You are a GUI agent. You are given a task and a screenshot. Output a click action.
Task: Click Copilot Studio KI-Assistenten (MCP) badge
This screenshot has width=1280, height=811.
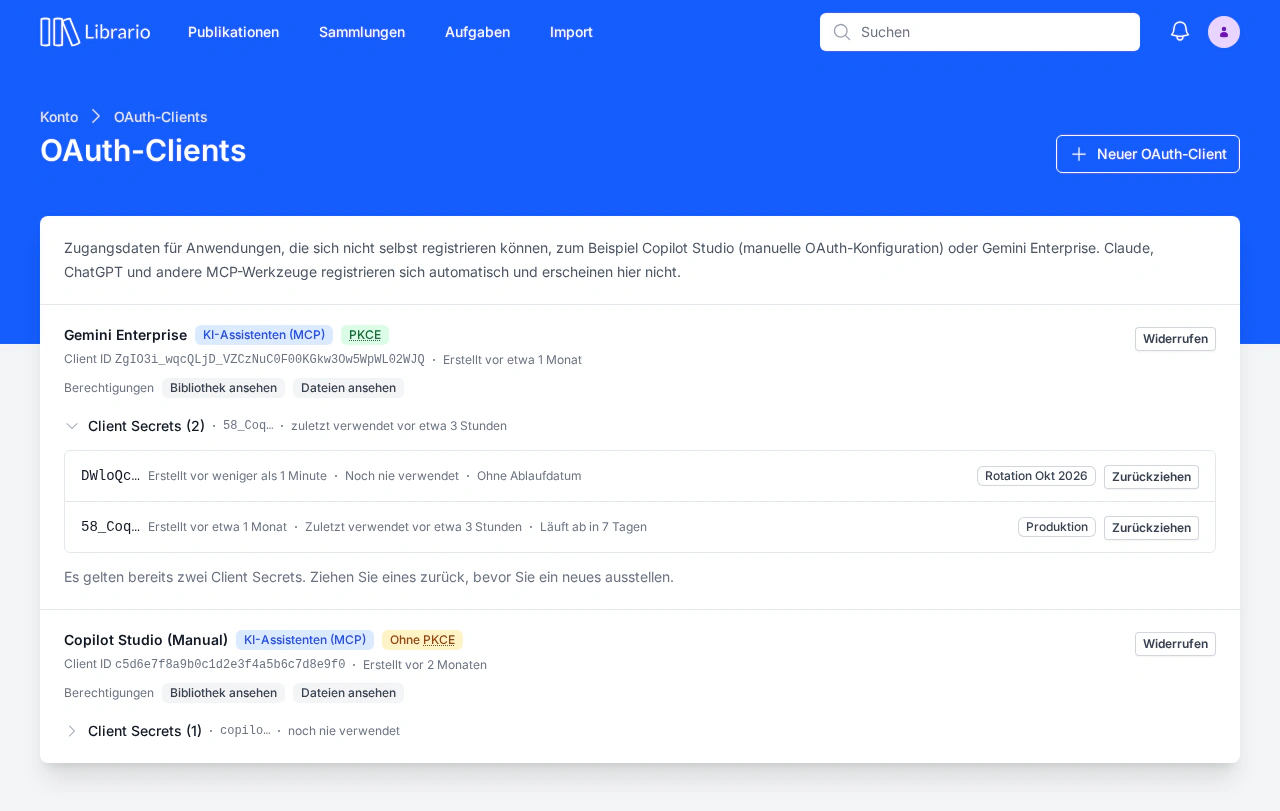pos(305,640)
